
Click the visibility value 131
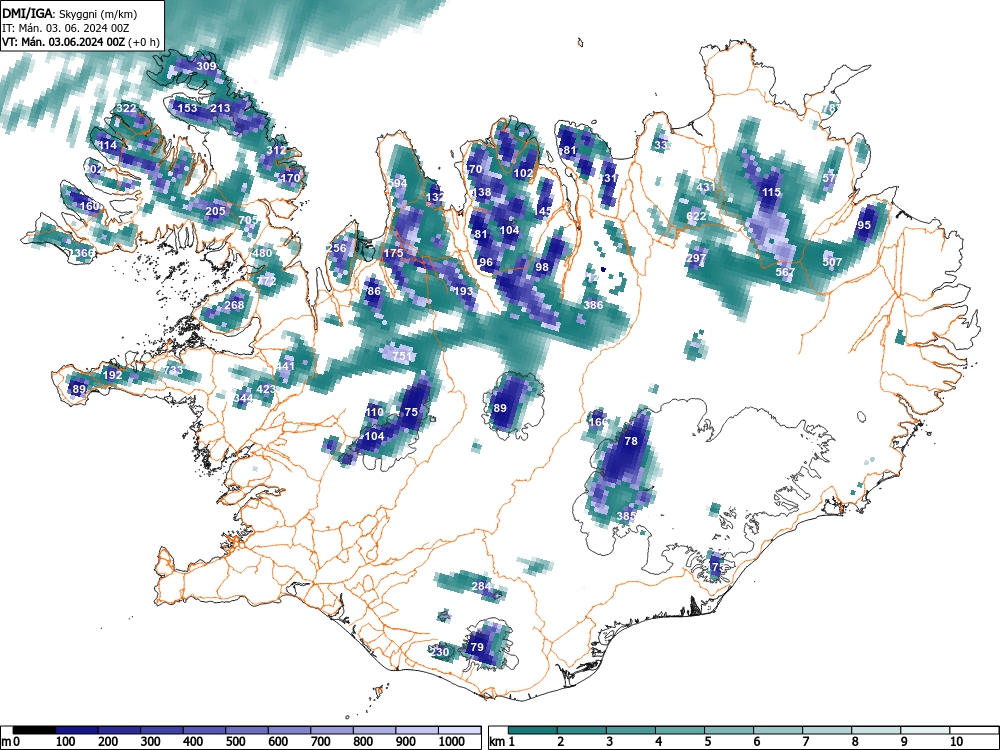tap(609, 178)
